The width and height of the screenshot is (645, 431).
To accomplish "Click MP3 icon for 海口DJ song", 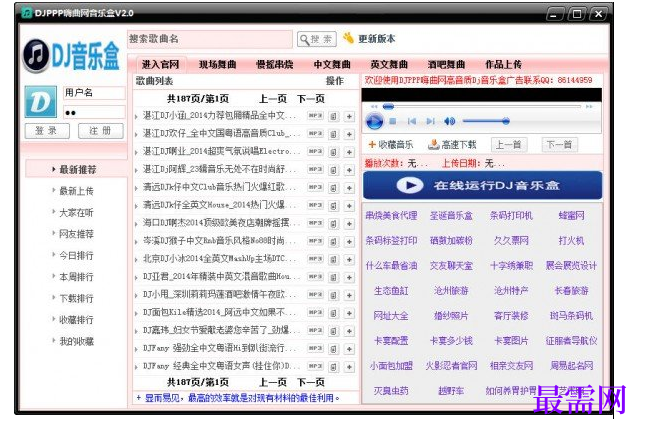I will (x=316, y=223).
